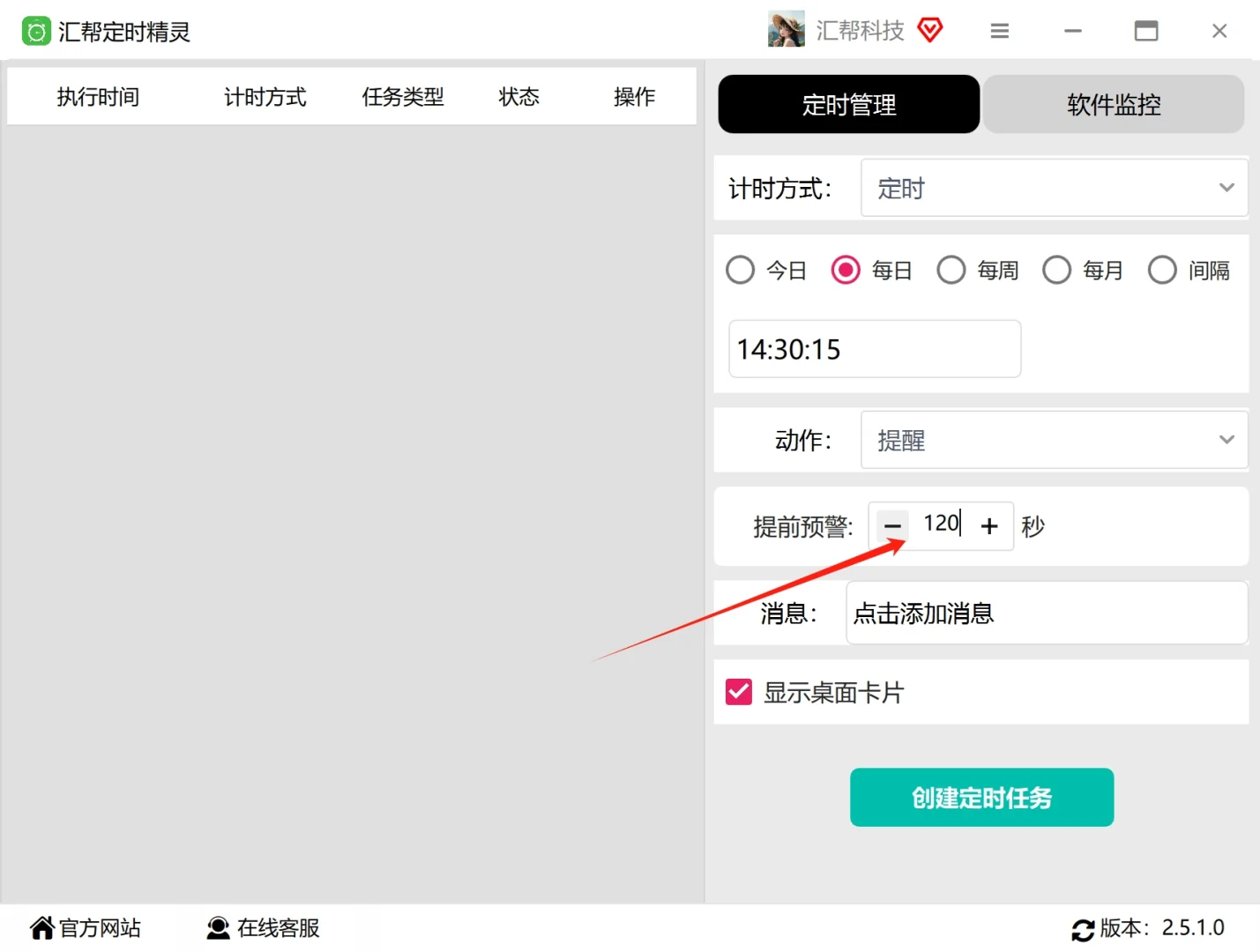1260x952 pixels.
Task: Select the 间隔 radio option
Action: click(x=1162, y=270)
